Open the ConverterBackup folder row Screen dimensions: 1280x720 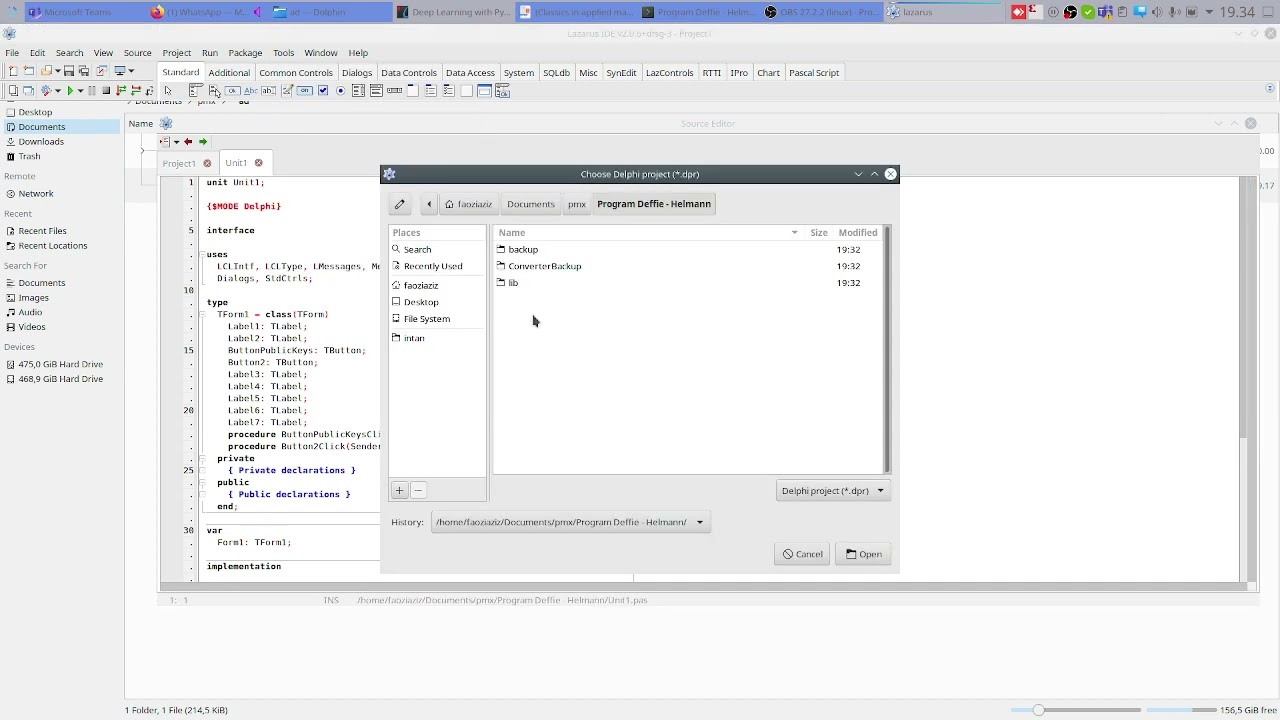(688, 266)
